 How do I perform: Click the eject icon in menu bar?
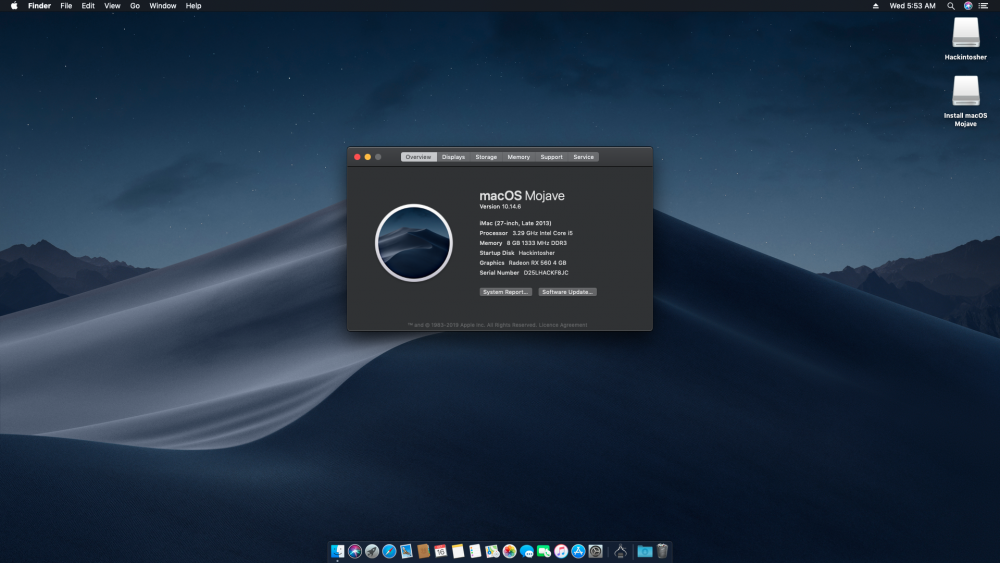(876, 6)
